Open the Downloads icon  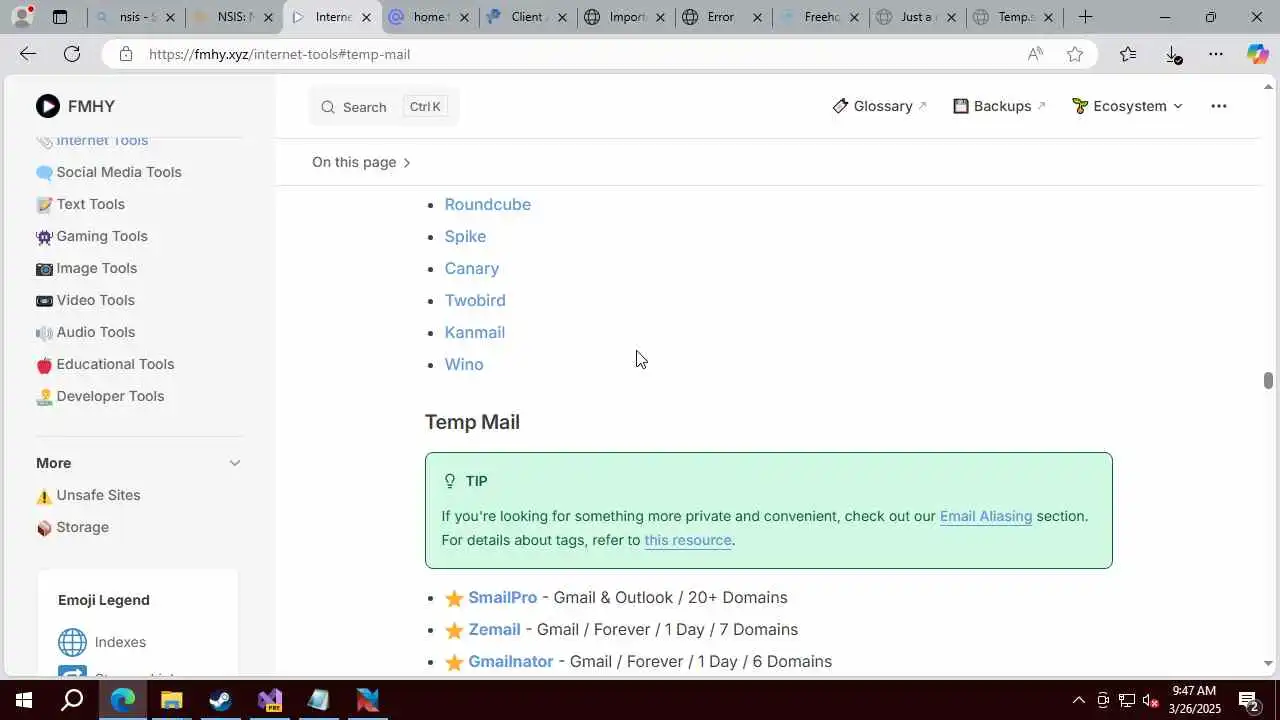coord(1173,54)
